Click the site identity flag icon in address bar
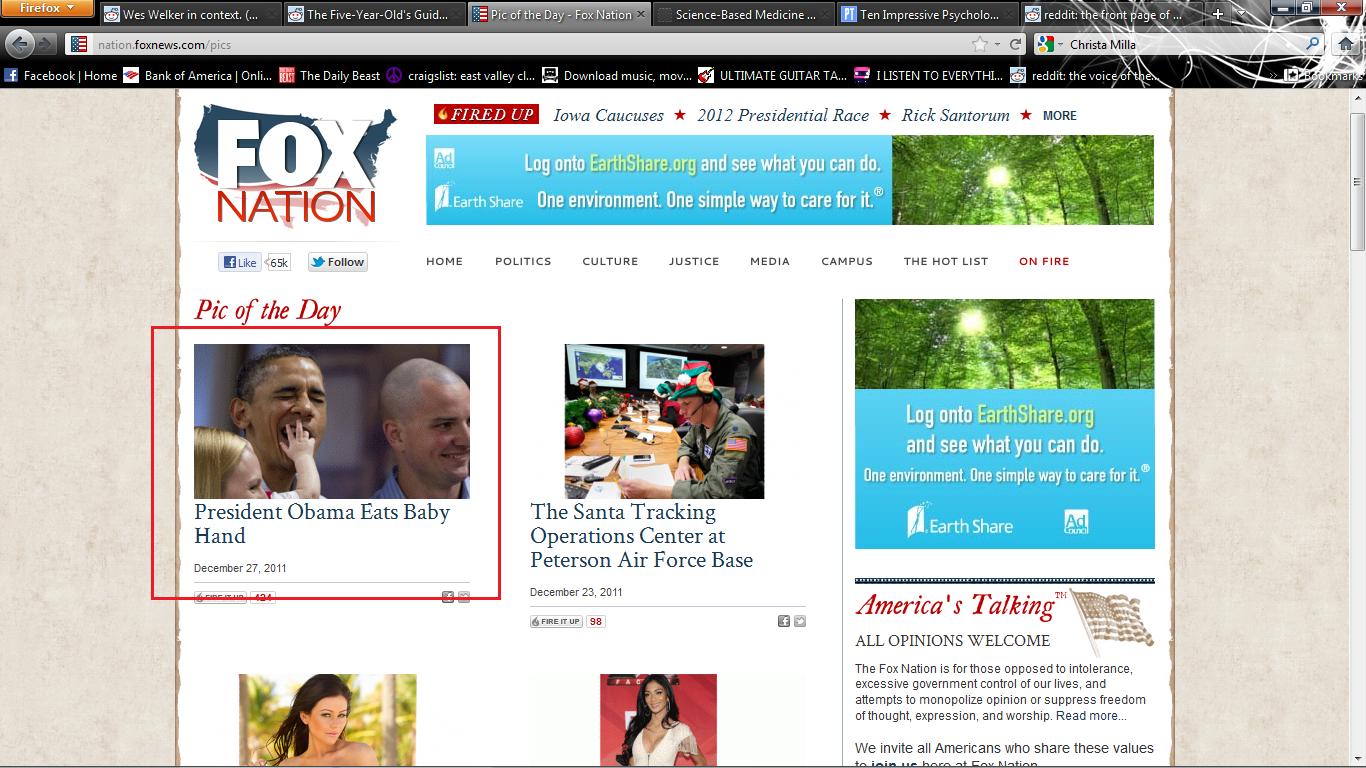This screenshot has width=1366, height=768. click(x=79, y=44)
